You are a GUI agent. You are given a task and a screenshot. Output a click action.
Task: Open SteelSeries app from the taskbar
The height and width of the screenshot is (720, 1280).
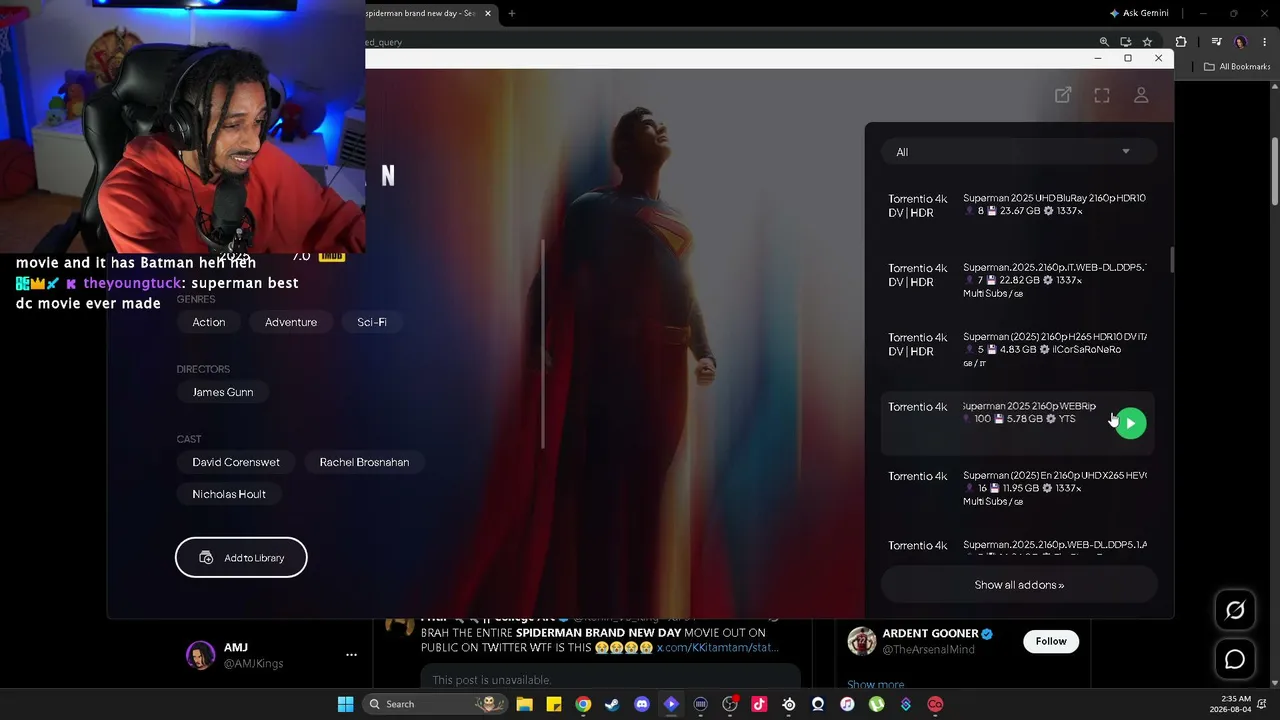(789, 704)
